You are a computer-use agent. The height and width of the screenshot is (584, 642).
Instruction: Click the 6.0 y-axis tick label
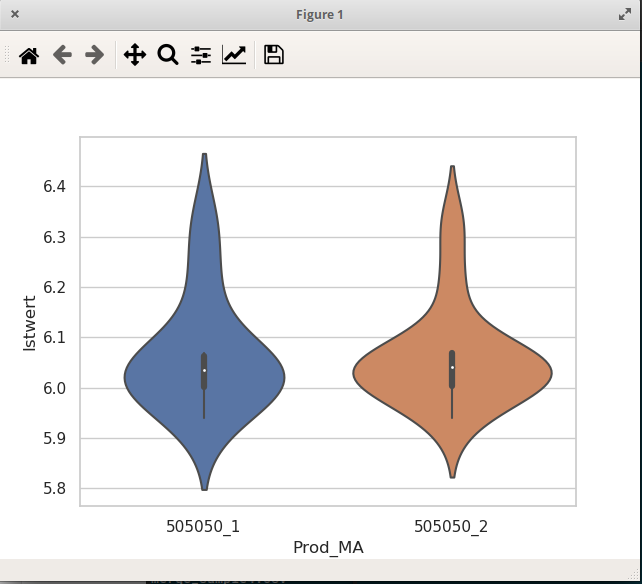point(54,388)
